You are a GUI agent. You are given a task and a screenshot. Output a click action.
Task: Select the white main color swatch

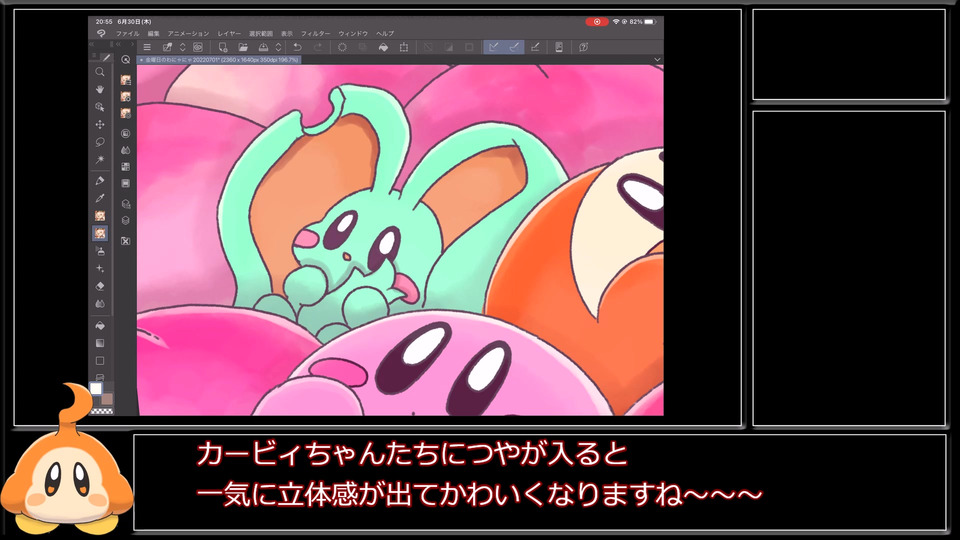tap(96, 389)
